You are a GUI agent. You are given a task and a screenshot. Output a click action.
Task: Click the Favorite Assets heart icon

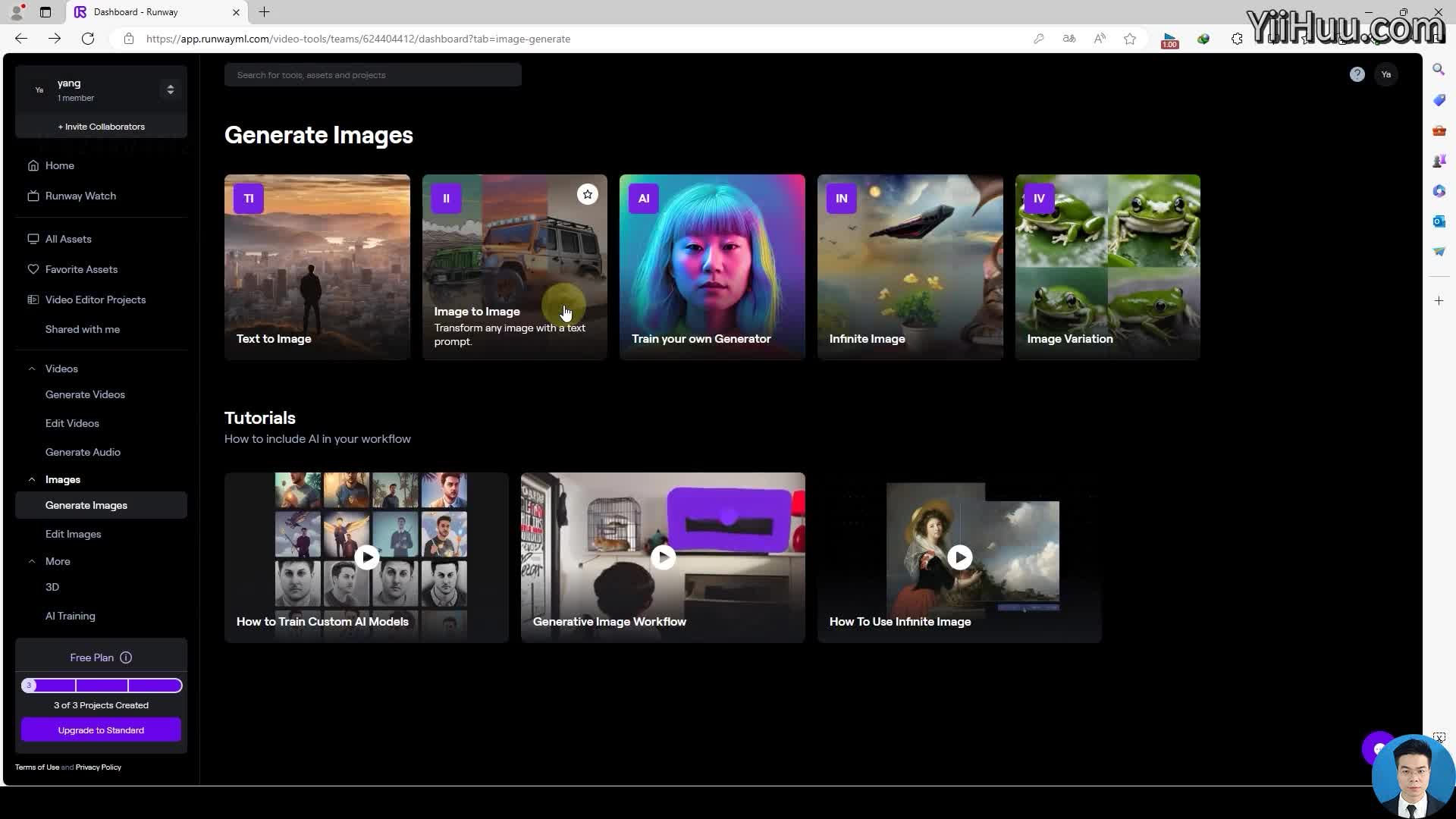pyautogui.click(x=33, y=269)
